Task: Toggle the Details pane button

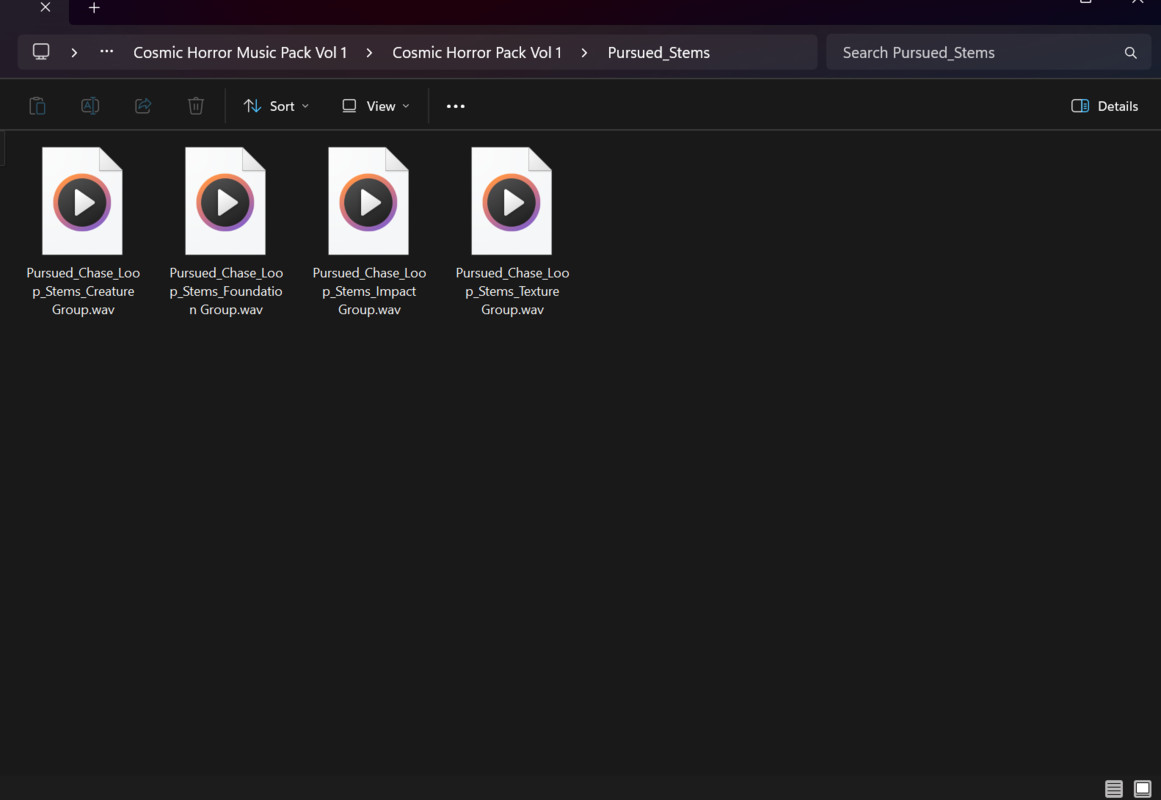Action: (1104, 106)
